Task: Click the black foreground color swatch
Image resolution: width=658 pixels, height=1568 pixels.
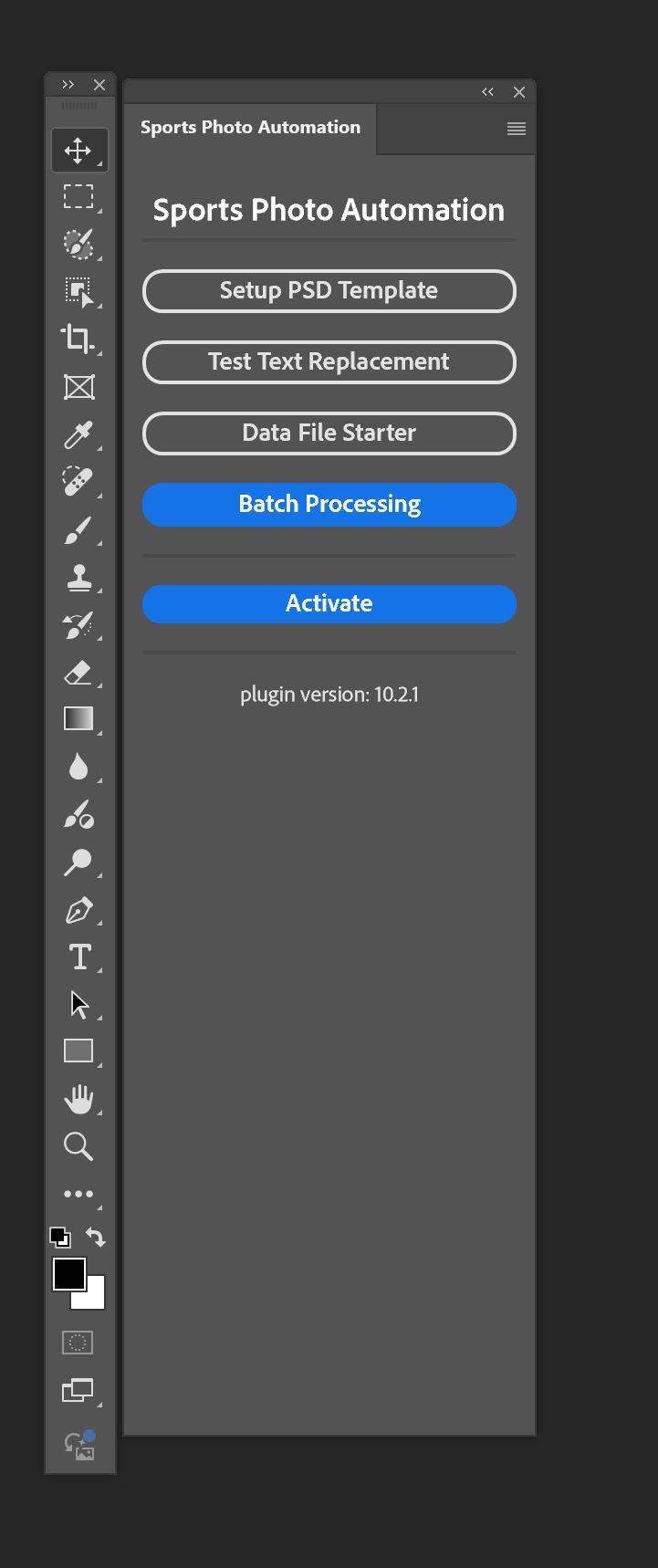Action: (x=67, y=1271)
